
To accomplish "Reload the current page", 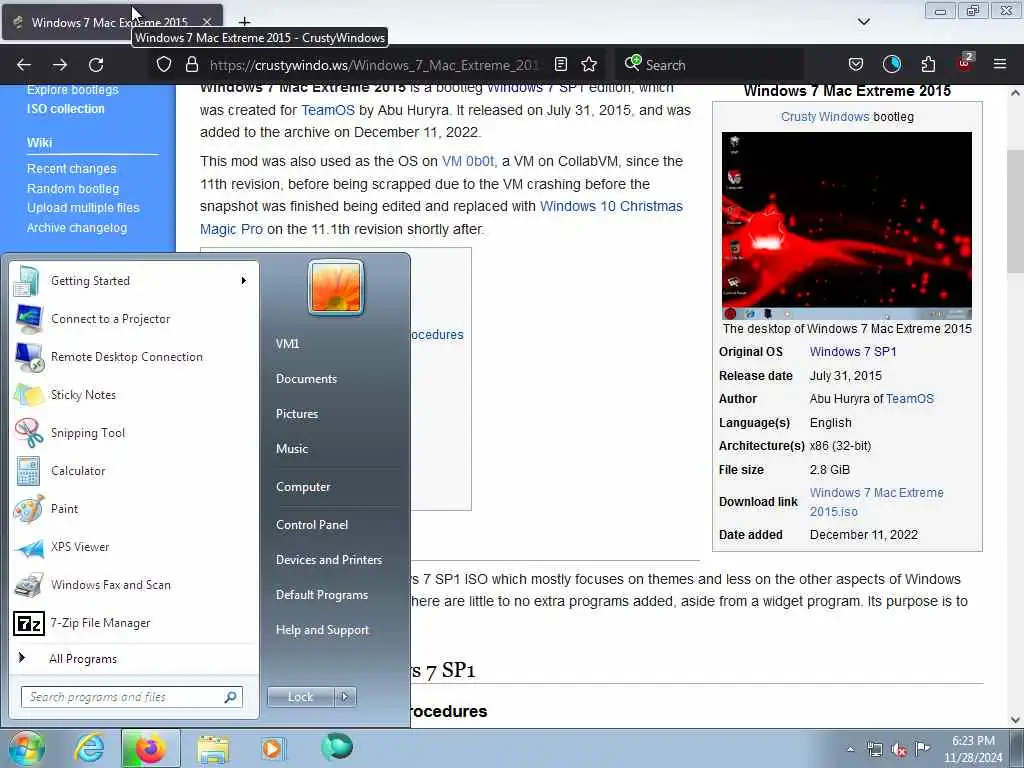I will tap(96, 65).
